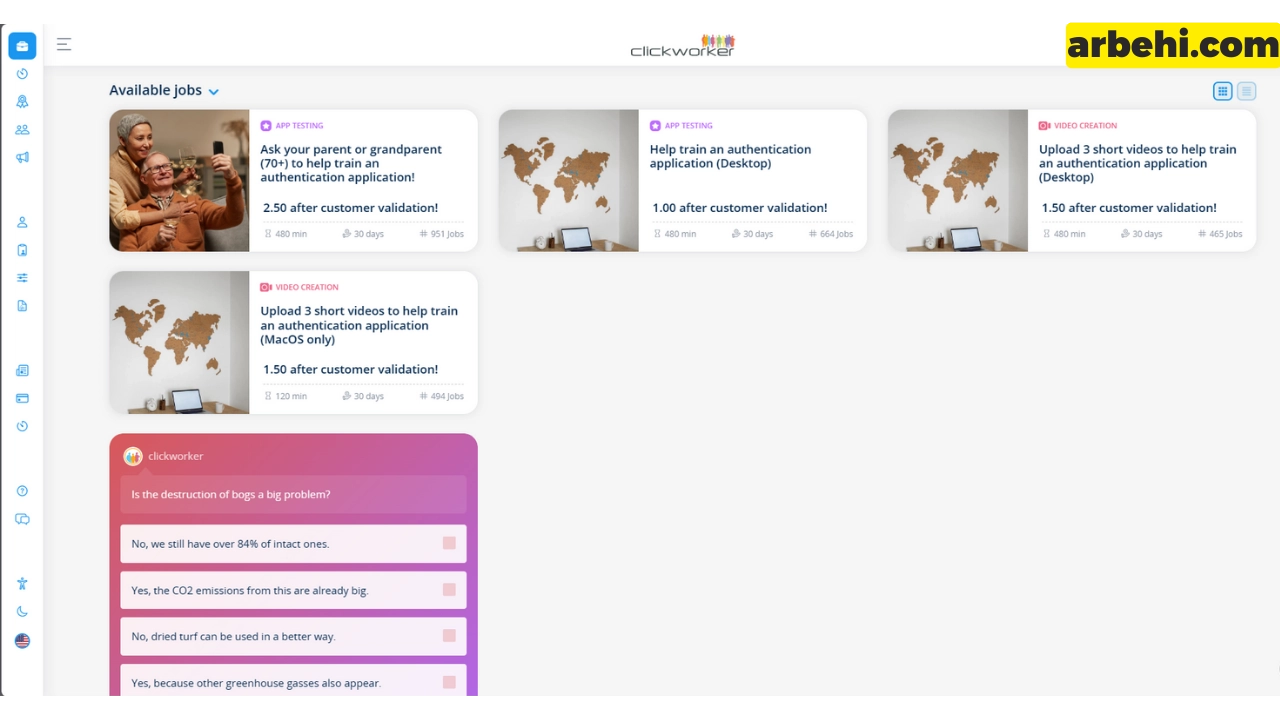Toggle dark mode with the moon icon
1280x720 pixels.
click(22, 612)
